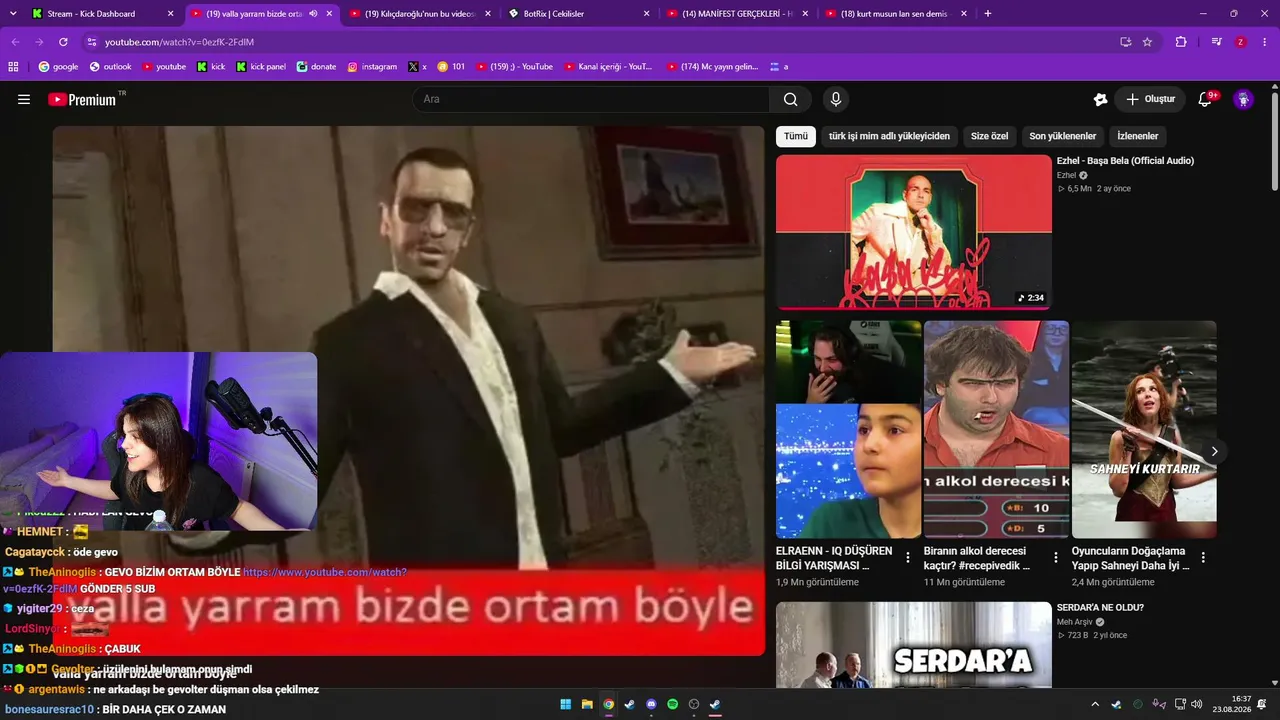Open the instagram bookmark

372,67
